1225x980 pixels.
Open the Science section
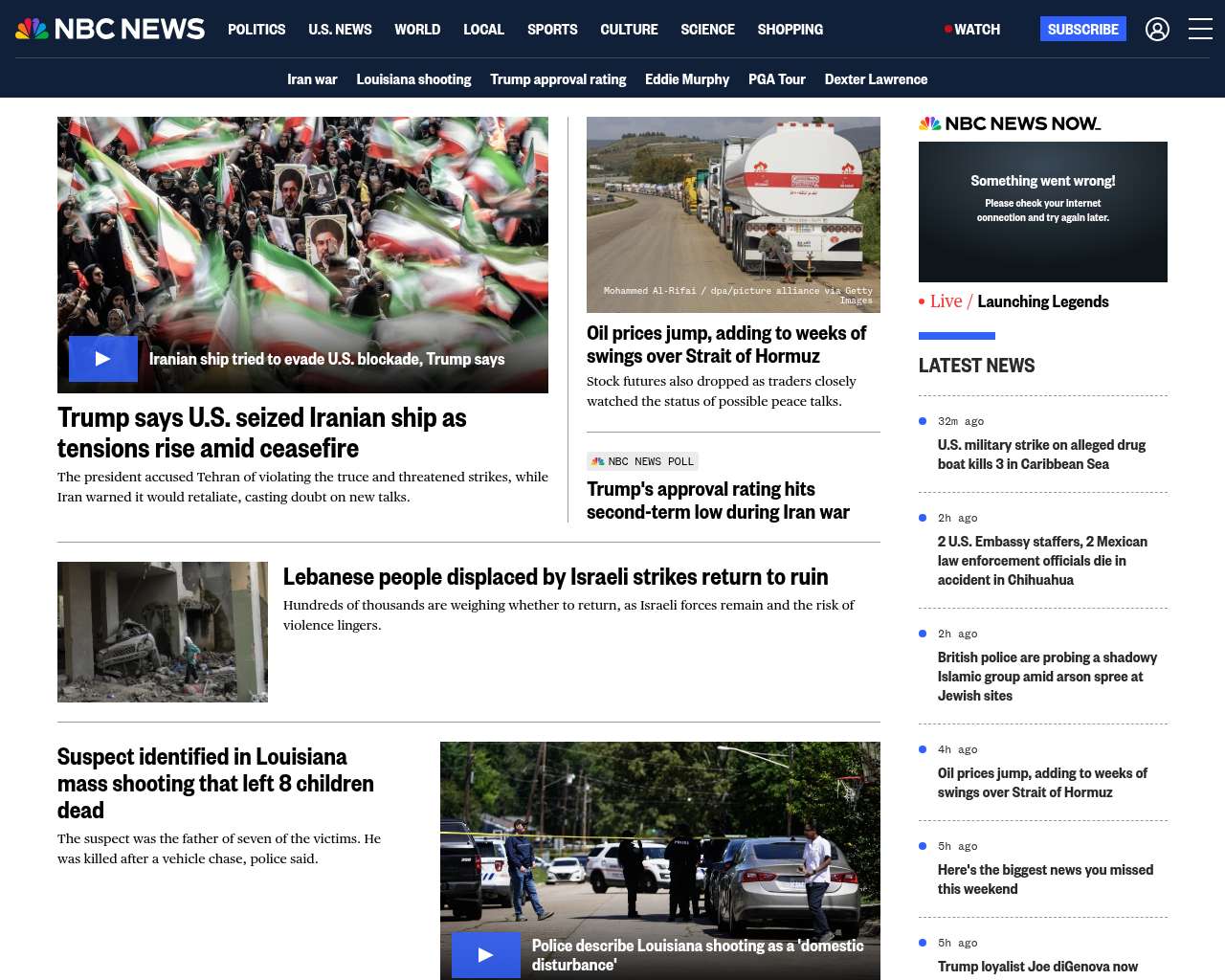707,30
